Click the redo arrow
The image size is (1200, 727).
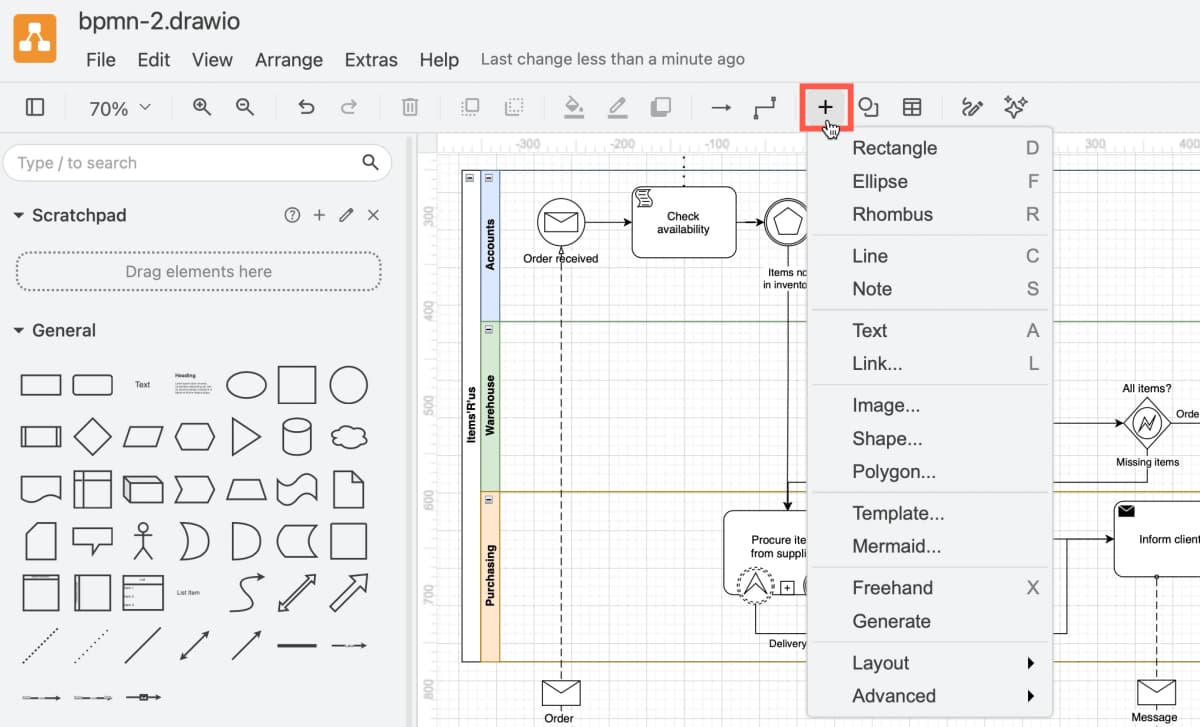pyautogui.click(x=349, y=107)
